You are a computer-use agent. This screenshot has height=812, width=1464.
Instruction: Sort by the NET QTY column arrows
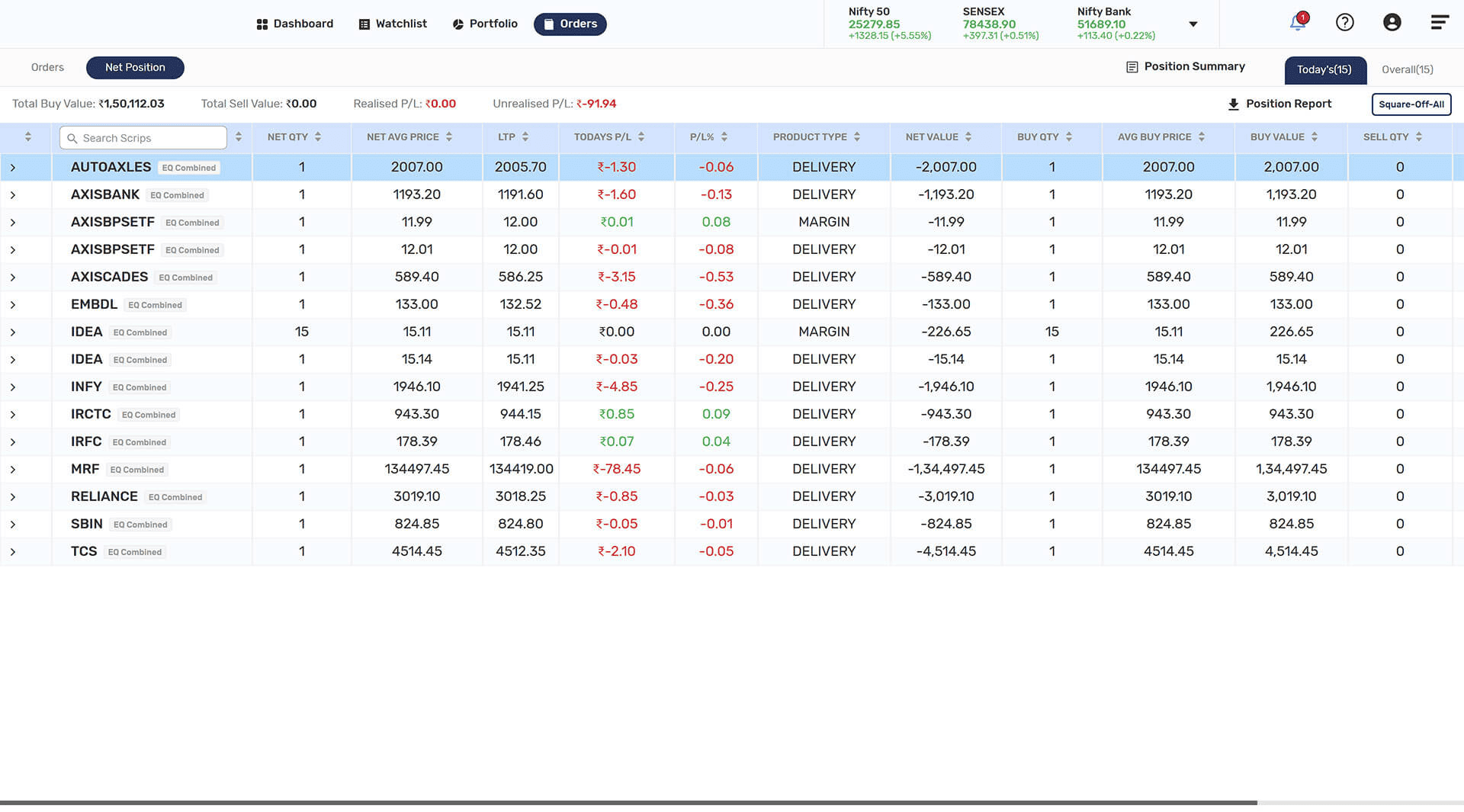coord(318,137)
